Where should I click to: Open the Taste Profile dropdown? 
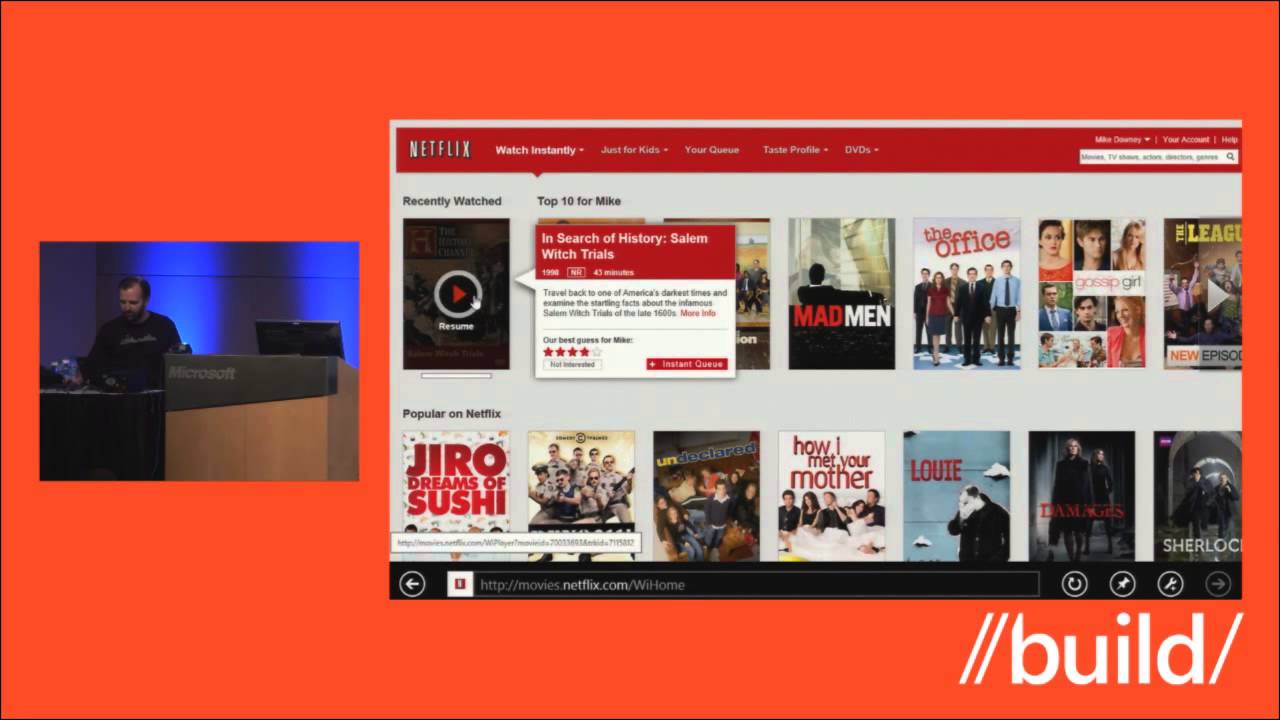[796, 150]
